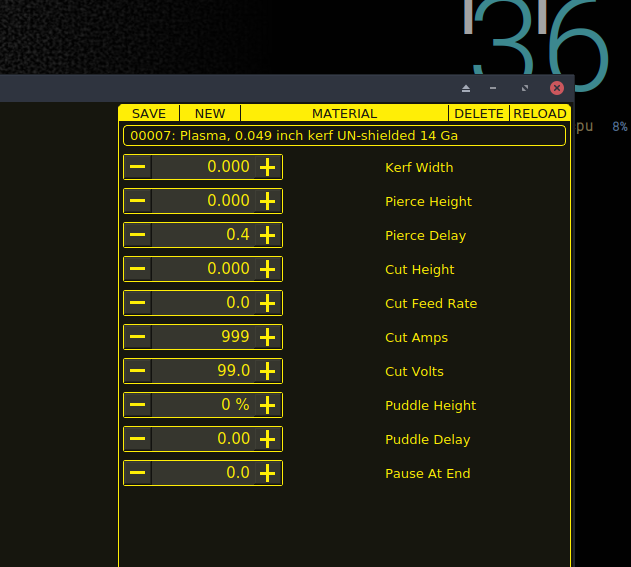Edit the Pierce Height field value
The width and height of the screenshot is (631, 567).
pyautogui.click(x=203, y=201)
